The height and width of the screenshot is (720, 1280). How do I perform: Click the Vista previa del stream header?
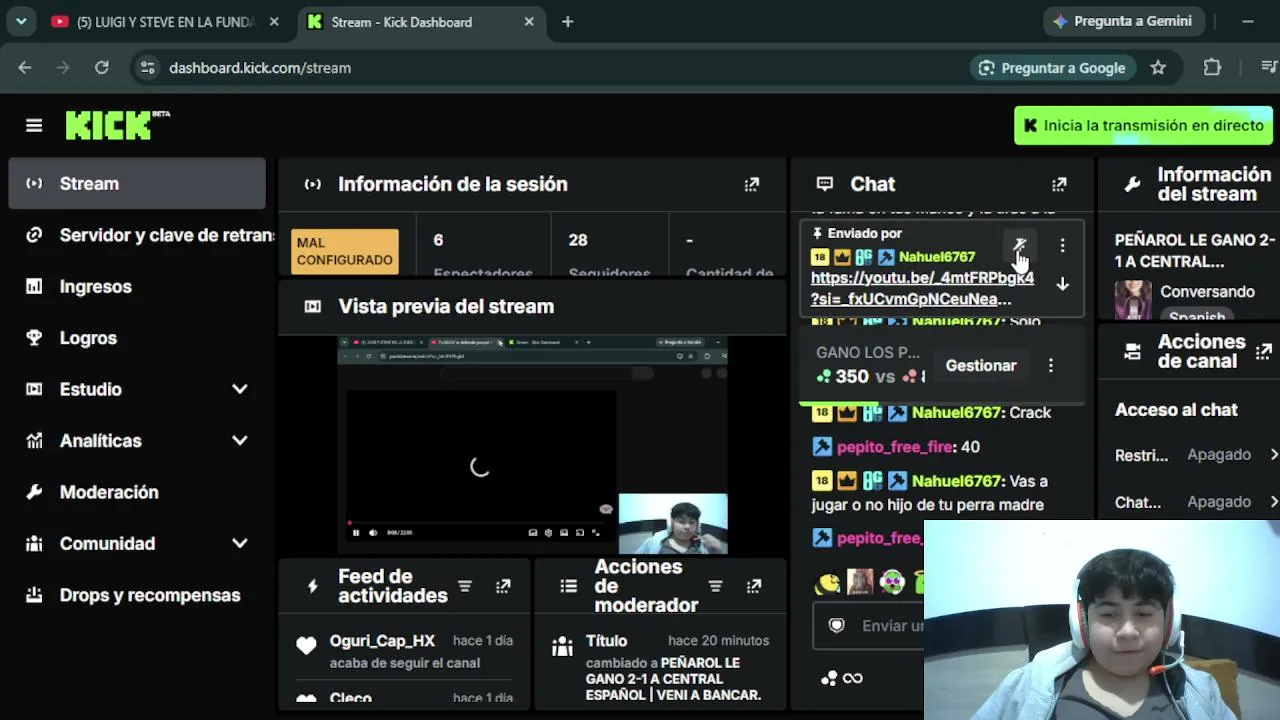click(446, 307)
